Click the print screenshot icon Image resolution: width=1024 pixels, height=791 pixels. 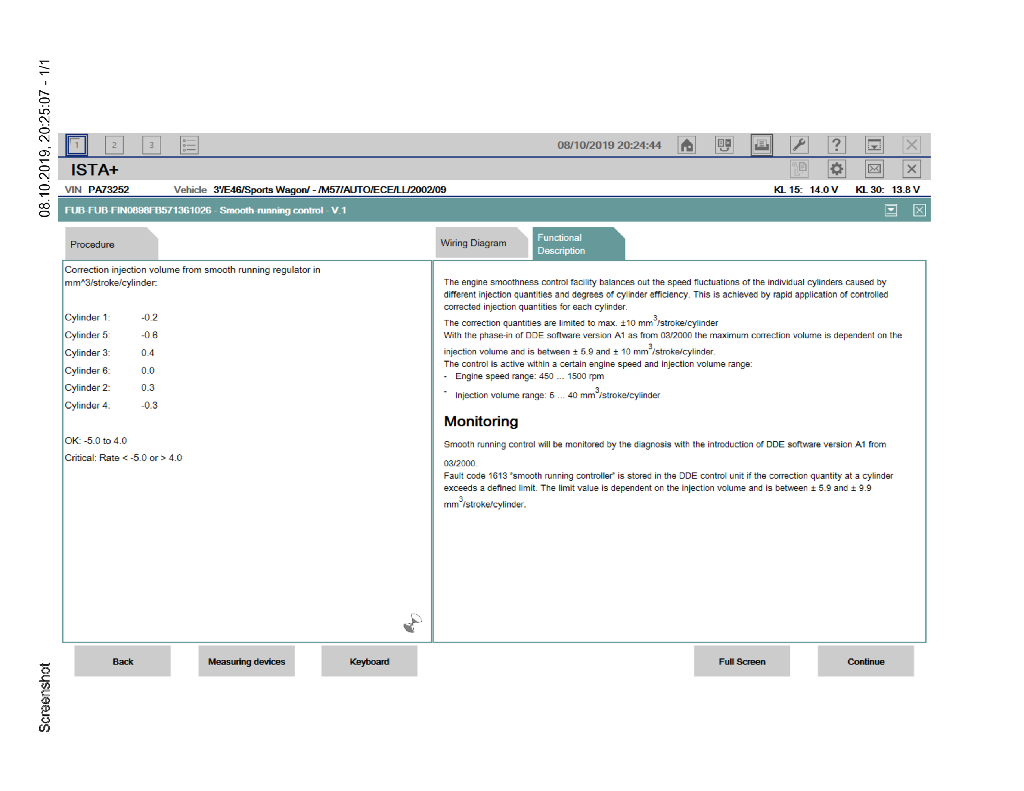pos(762,145)
